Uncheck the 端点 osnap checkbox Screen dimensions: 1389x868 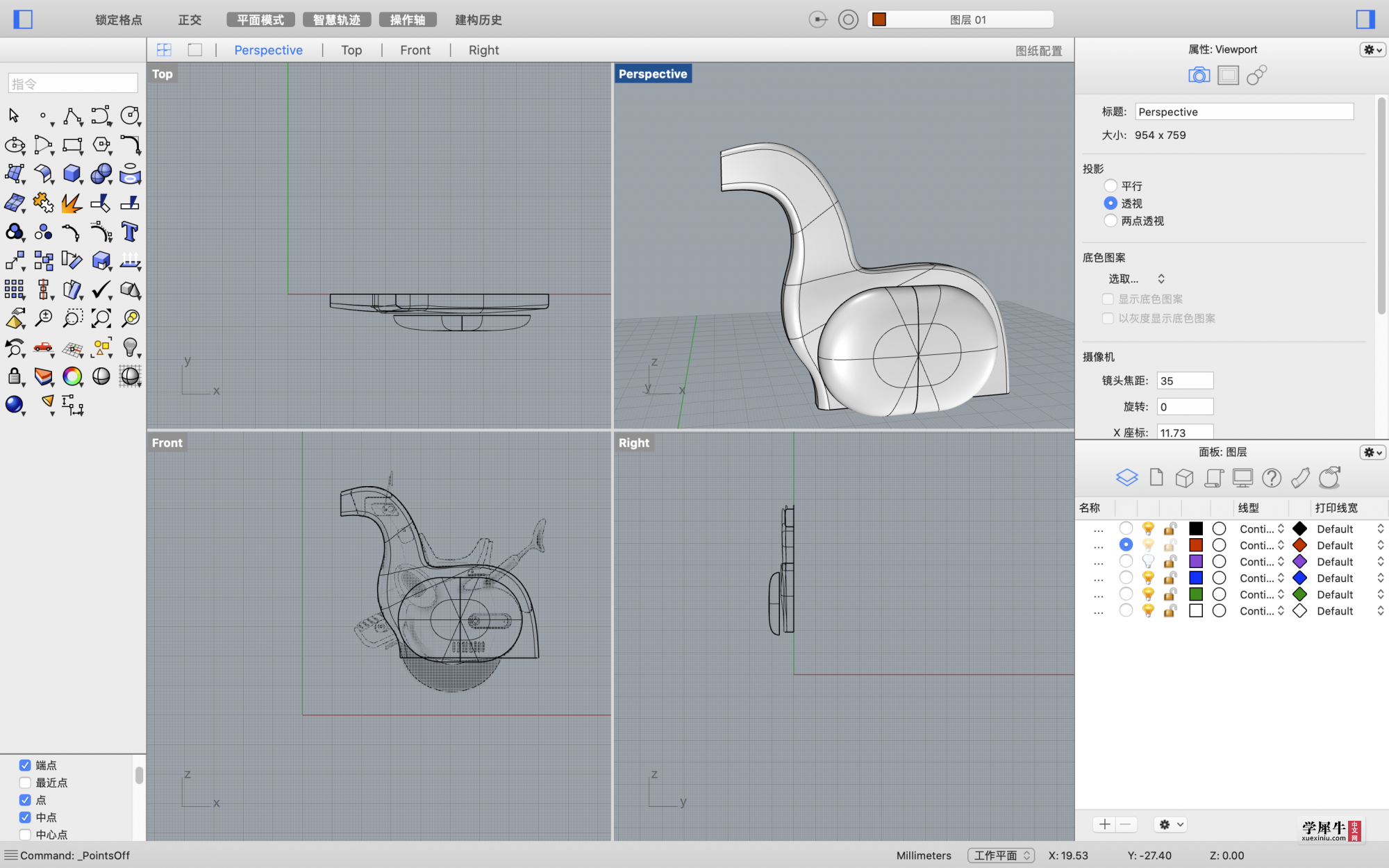click(25, 765)
